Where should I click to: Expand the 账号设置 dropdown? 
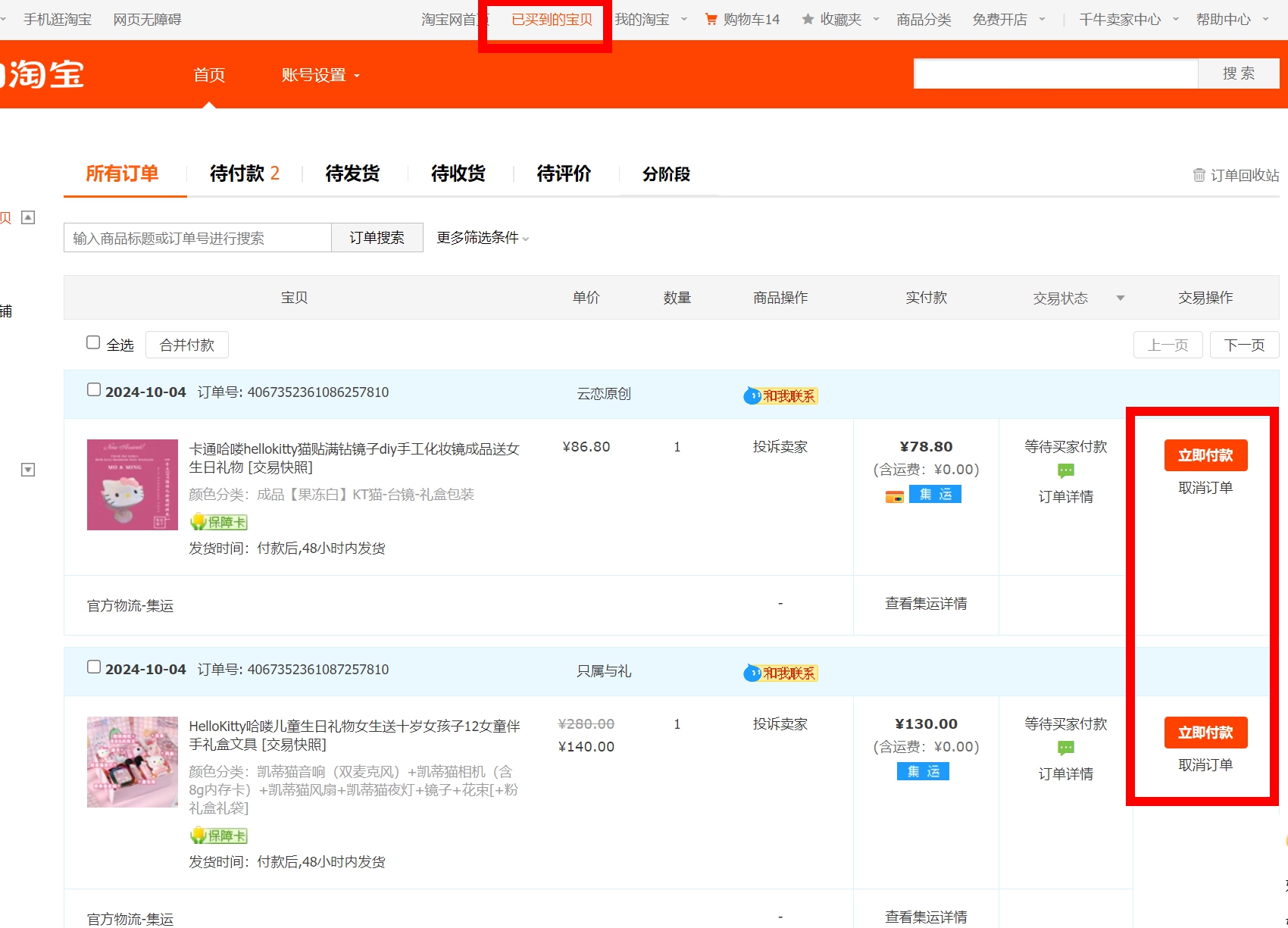point(320,75)
